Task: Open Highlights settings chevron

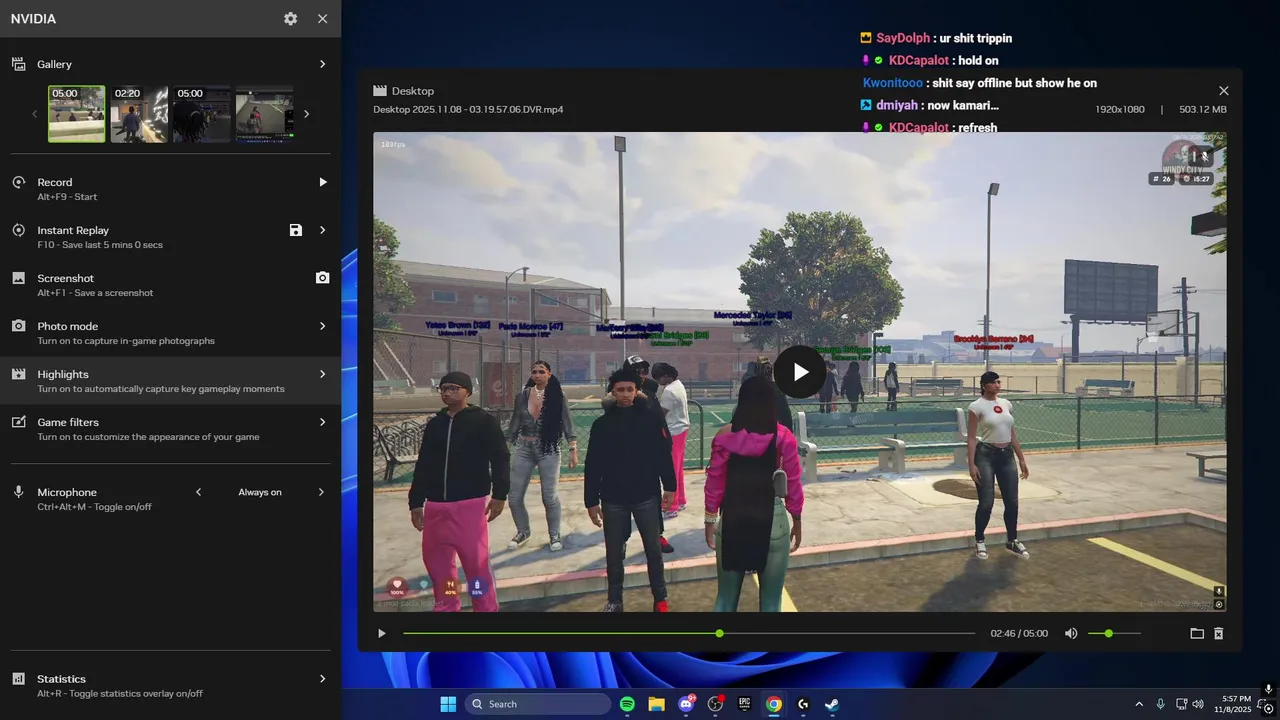Action: [x=322, y=374]
